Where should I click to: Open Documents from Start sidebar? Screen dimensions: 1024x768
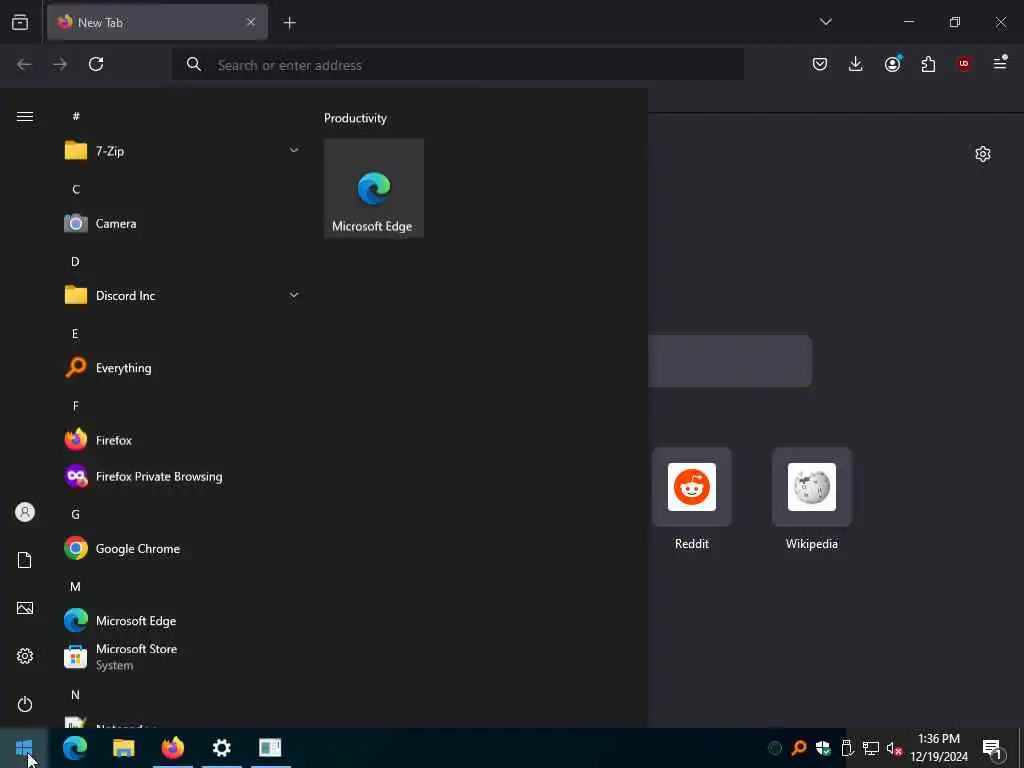pos(25,560)
